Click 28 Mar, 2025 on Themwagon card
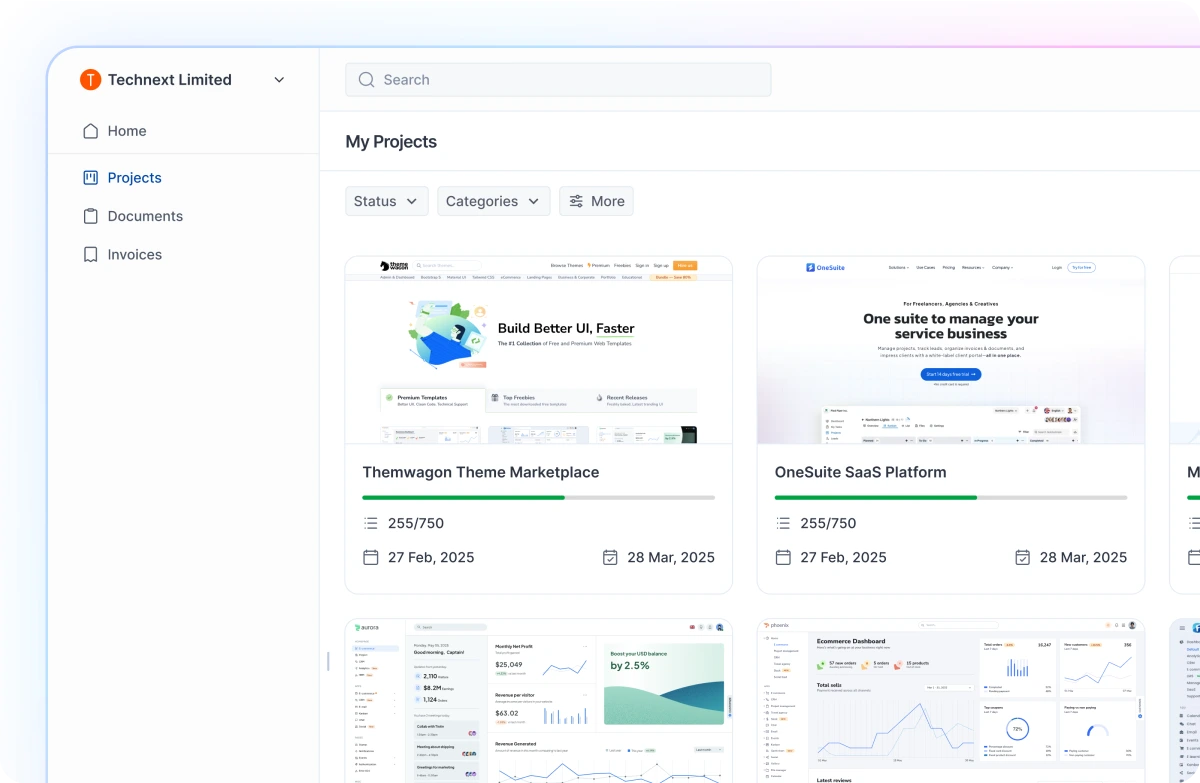Image resolution: width=1200 pixels, height=783 pixels. 671,557
